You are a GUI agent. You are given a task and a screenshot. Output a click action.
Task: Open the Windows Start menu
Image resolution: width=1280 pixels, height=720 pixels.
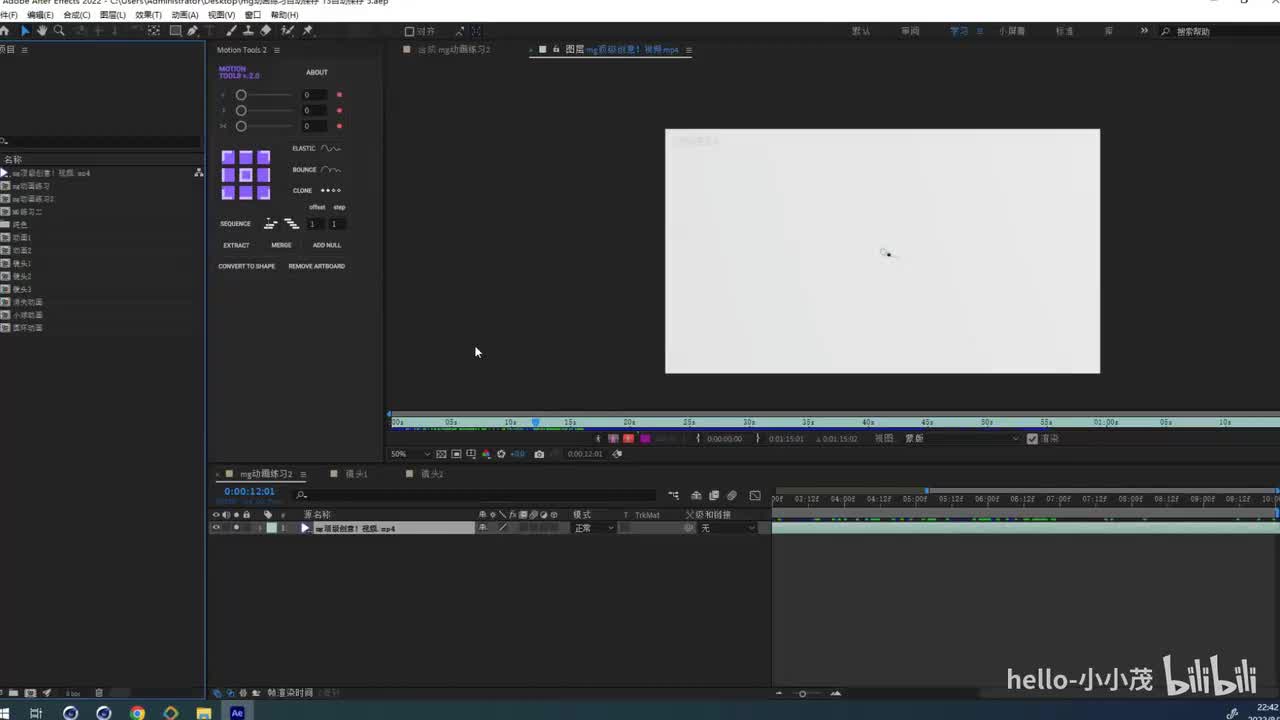(x=5, y=713)
